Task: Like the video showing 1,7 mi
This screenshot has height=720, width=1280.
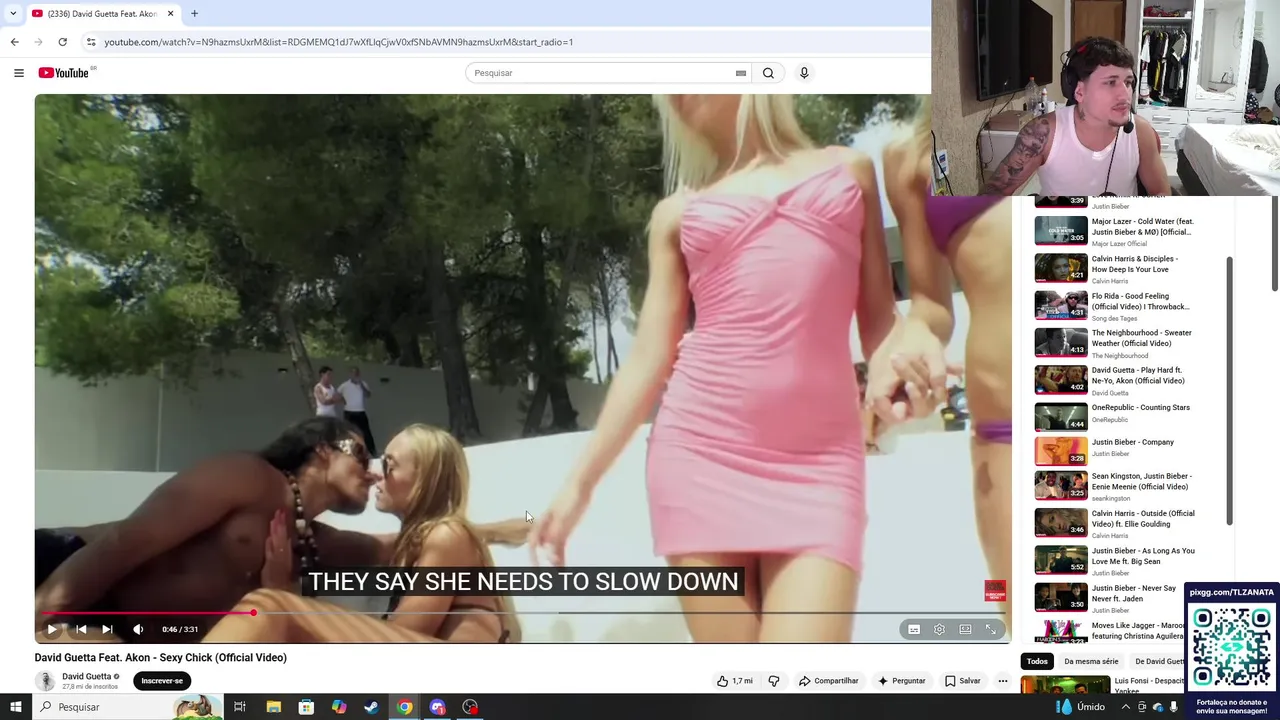Action: click(x=734, y=681)
